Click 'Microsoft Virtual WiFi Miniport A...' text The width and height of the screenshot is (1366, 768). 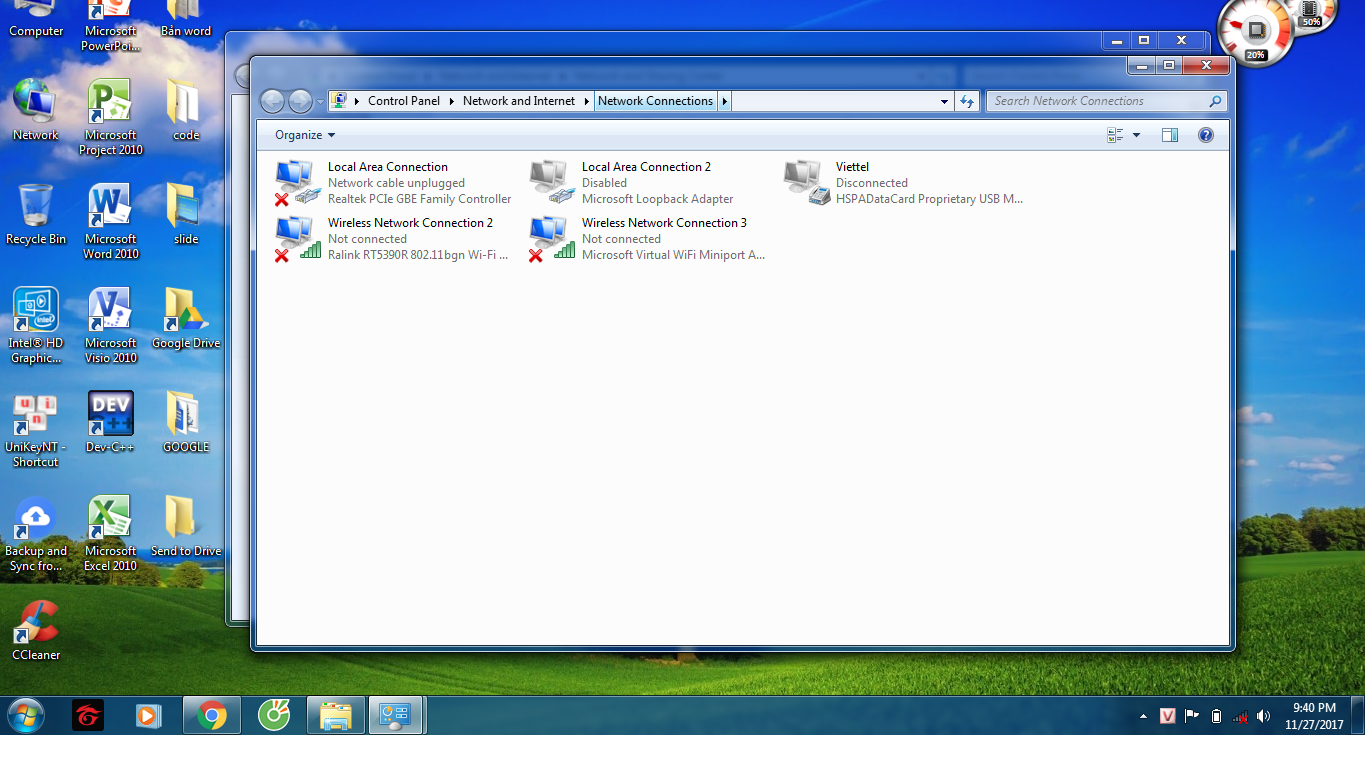673,255
